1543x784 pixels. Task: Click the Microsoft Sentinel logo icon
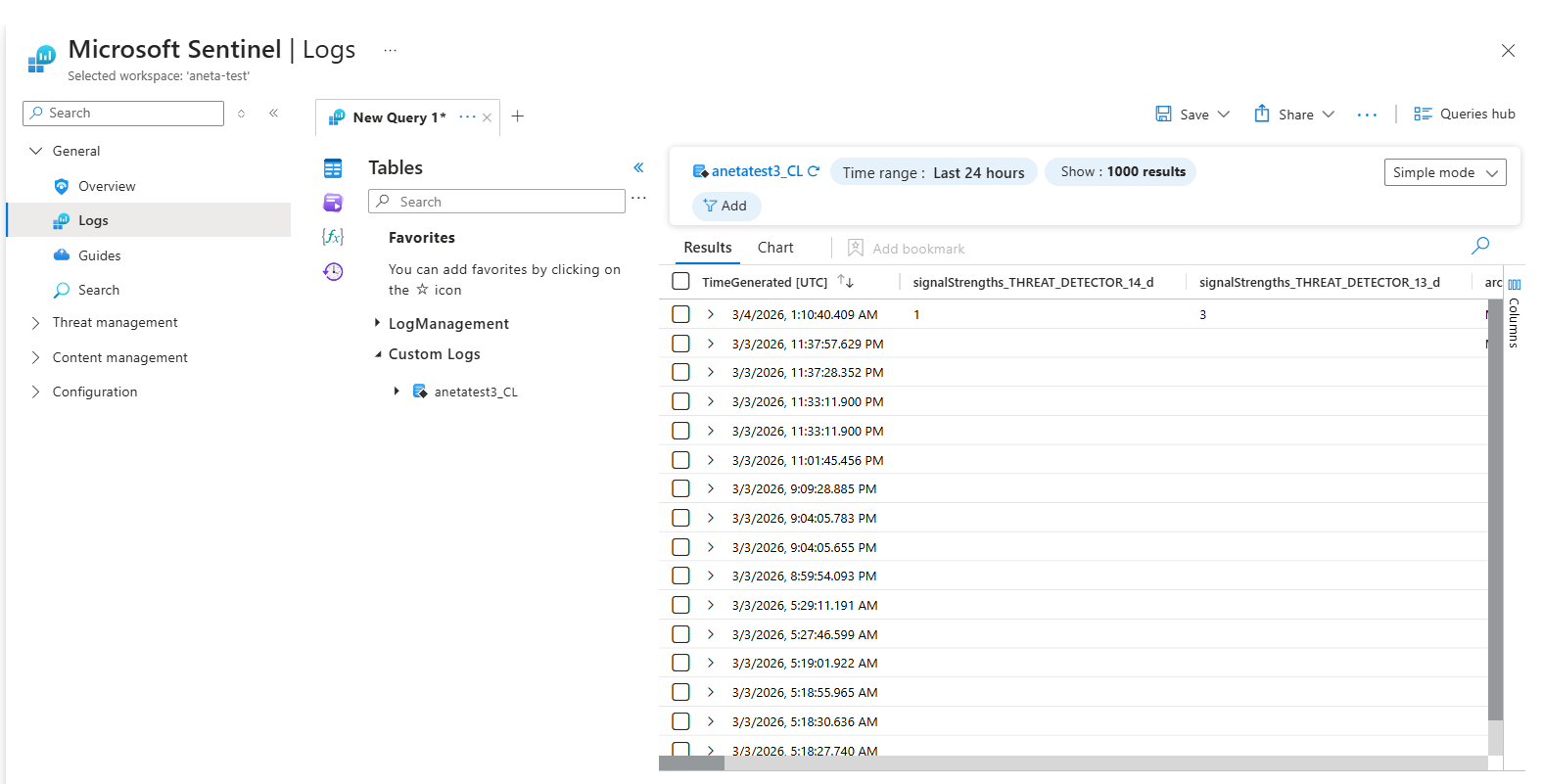click(42, 59)
